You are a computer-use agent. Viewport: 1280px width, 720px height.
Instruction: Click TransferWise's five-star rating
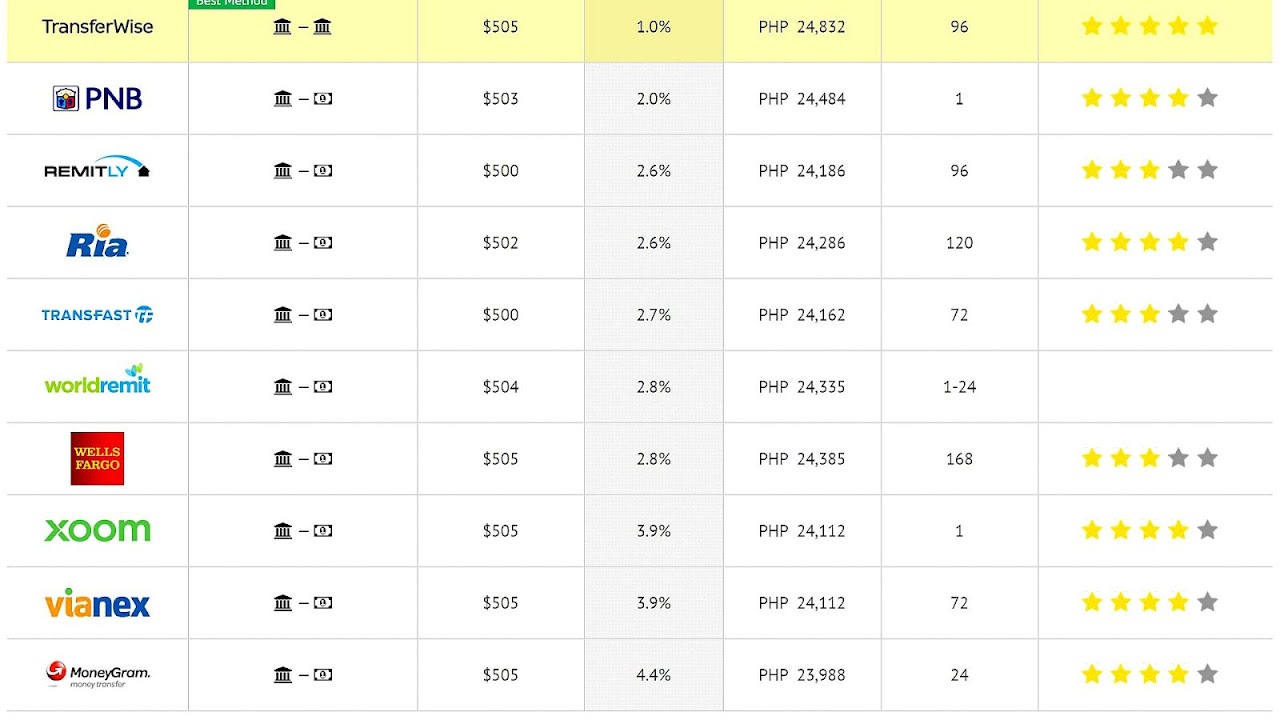click(1150, 26)
